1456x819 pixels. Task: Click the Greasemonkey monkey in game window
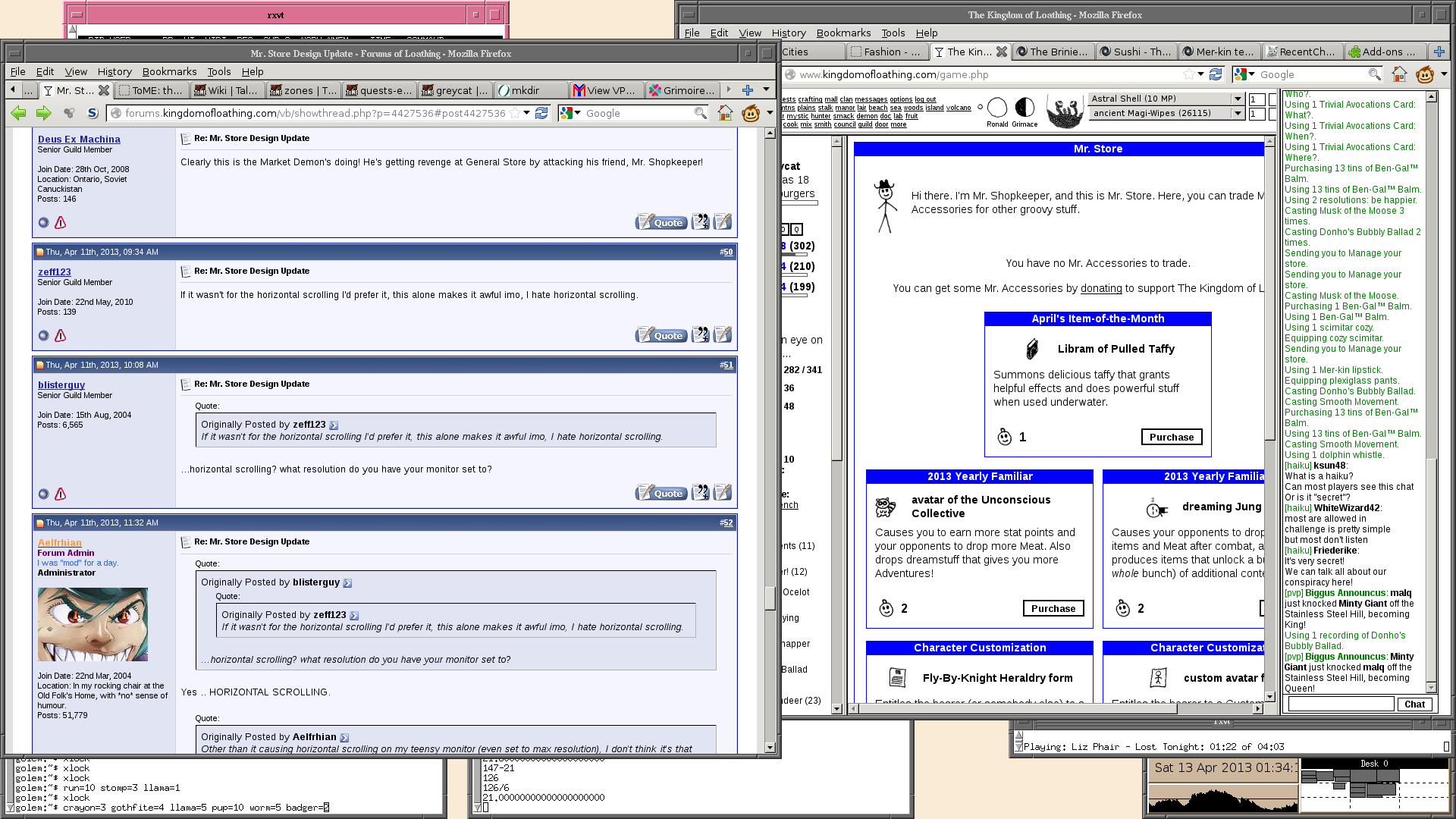pyautogui.click(x=1425, y=74)
